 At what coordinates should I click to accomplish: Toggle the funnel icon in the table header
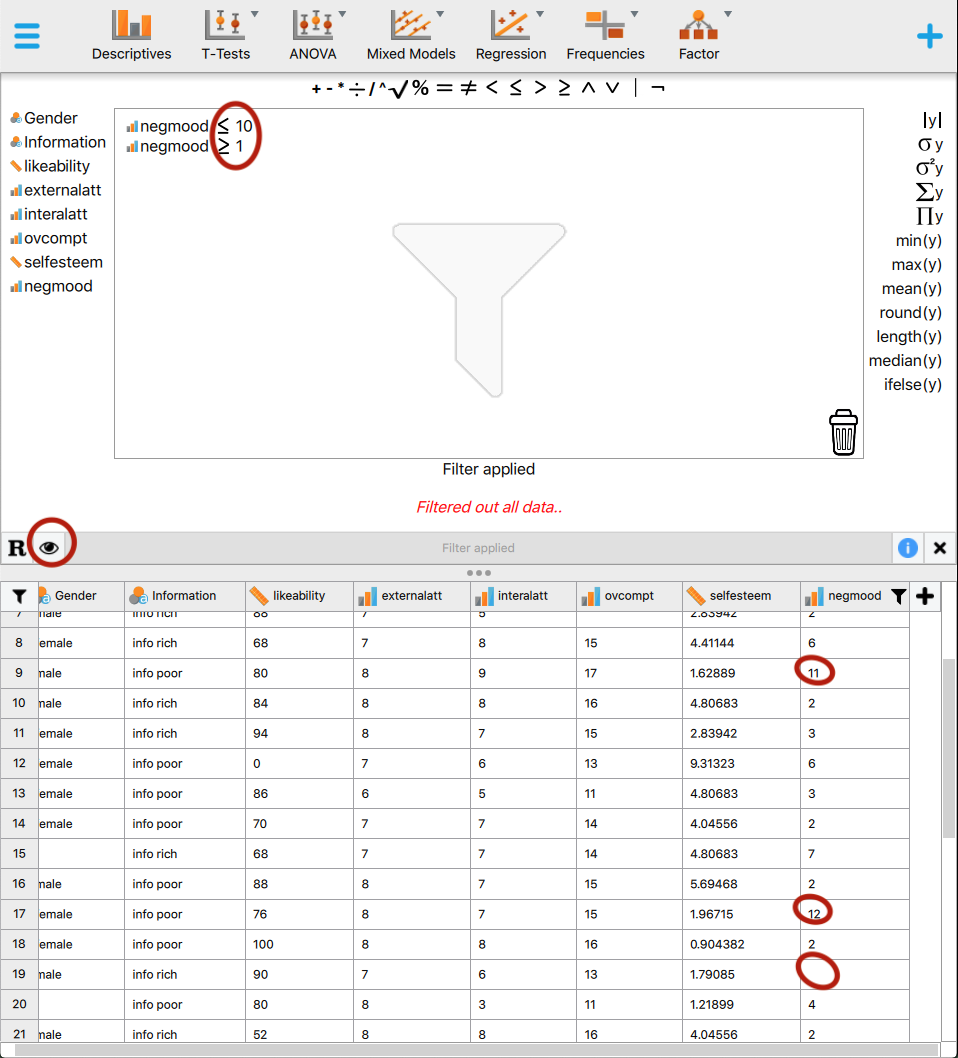coord(19,595)
